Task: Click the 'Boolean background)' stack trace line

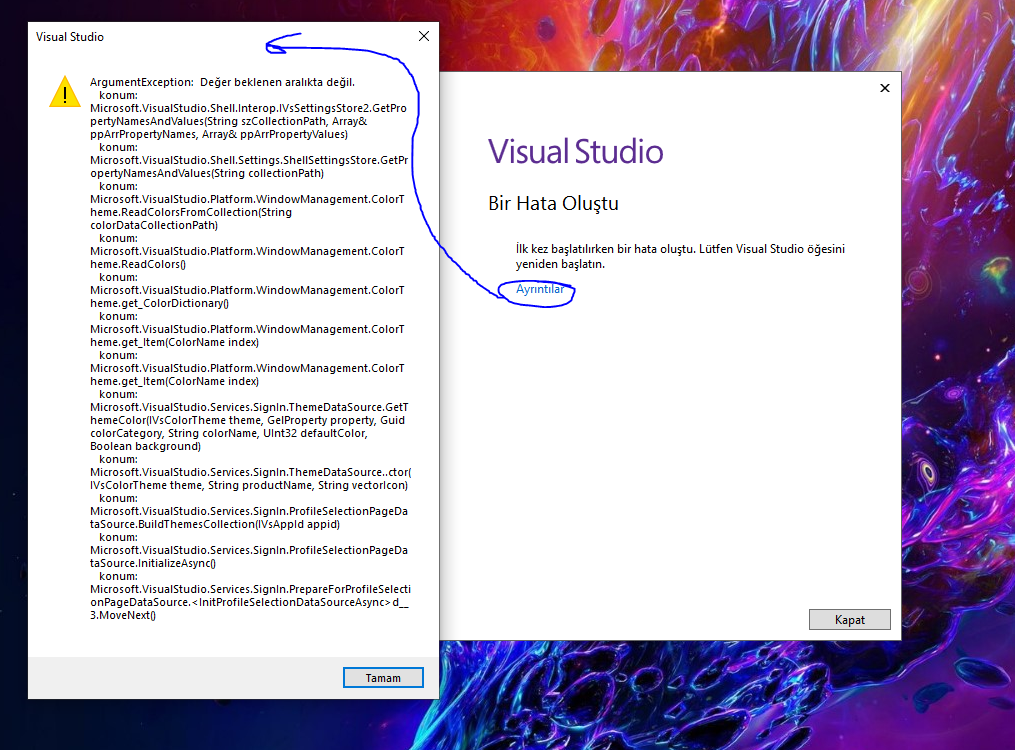Action: tap(146, 446)
